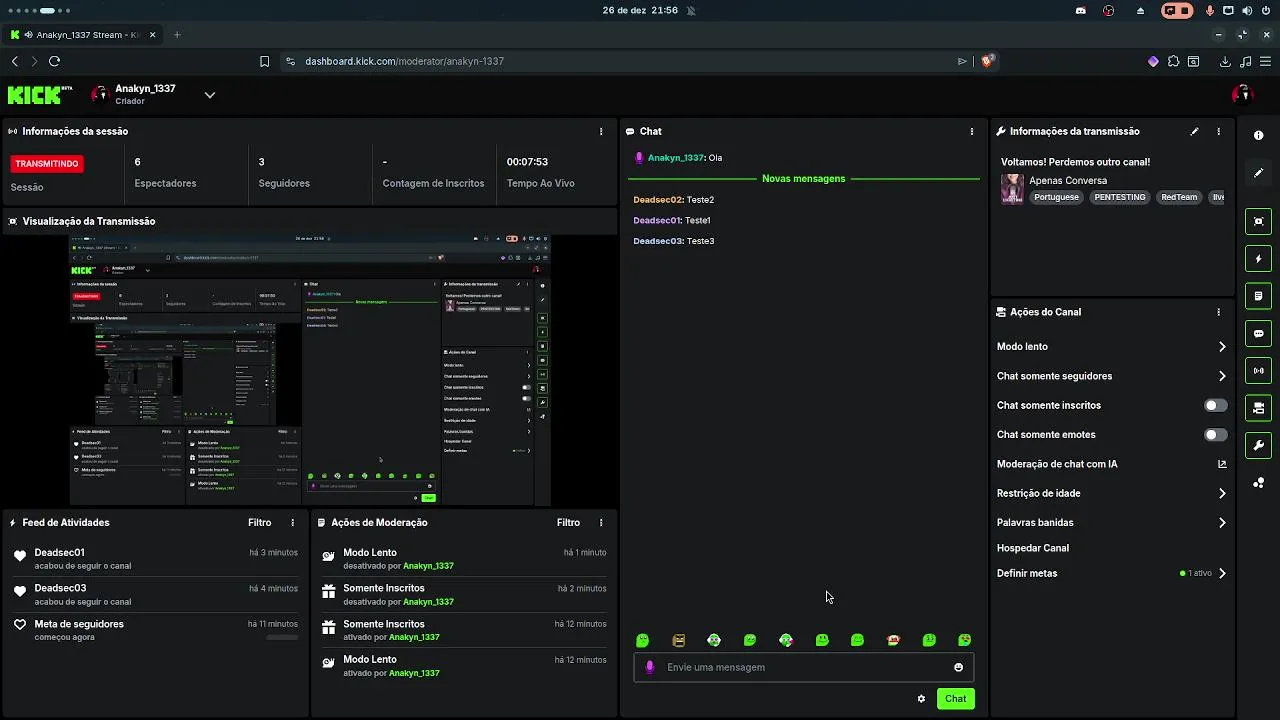Toggle the fullscreen-frame widget icon in sidebar

1258,222
